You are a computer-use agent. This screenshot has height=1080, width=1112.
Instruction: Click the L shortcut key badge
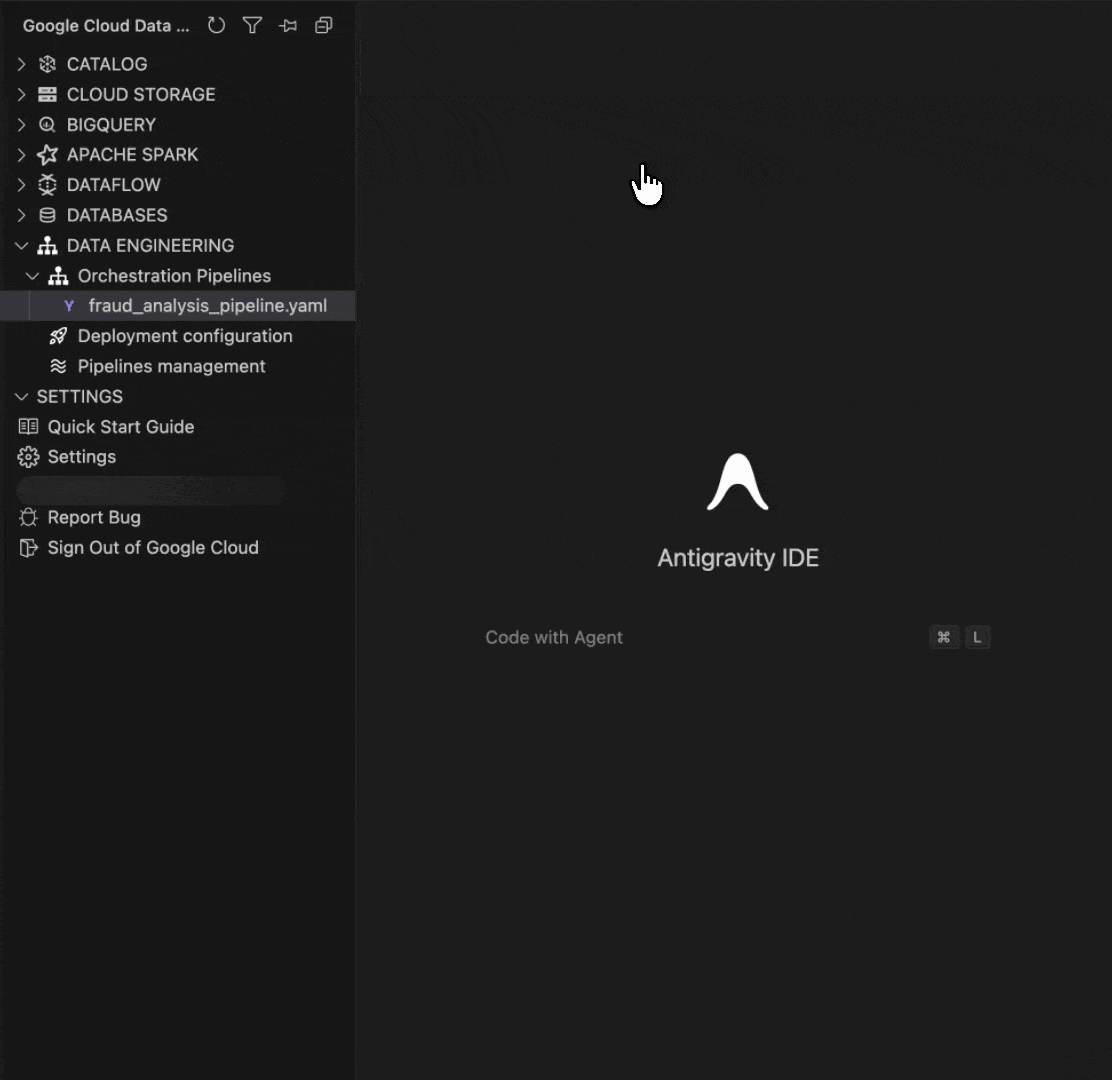(x=977, y=638)
